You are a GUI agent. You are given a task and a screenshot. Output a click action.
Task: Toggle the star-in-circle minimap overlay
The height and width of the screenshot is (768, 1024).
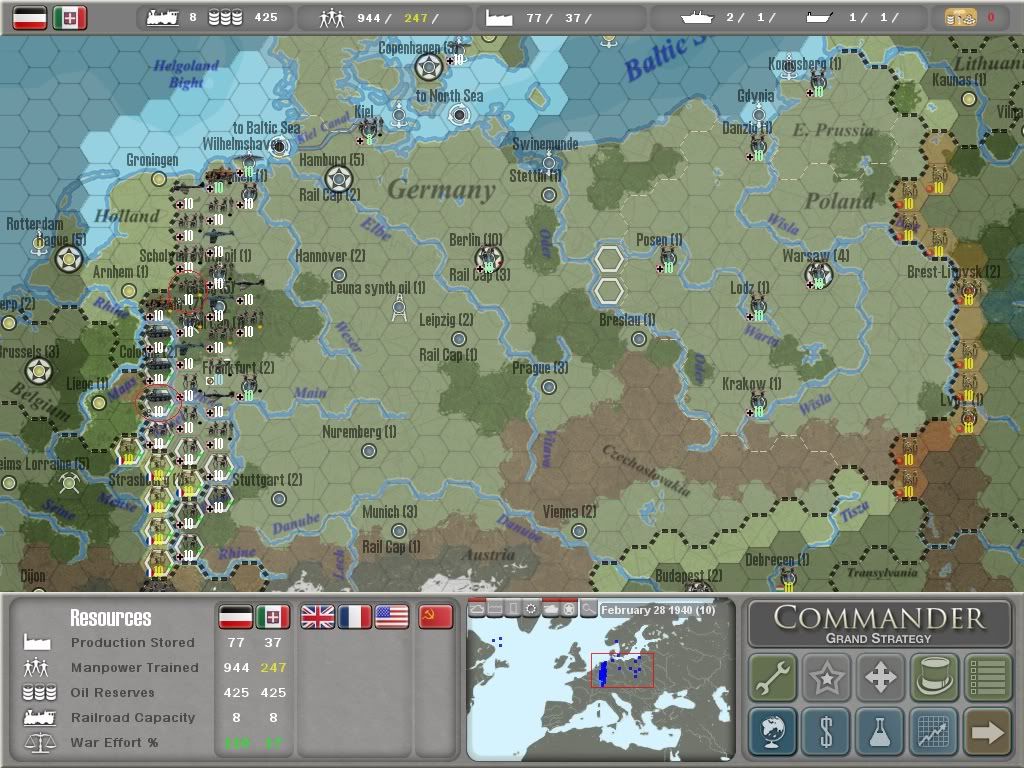pyautogui.click(x=569, y=609)
